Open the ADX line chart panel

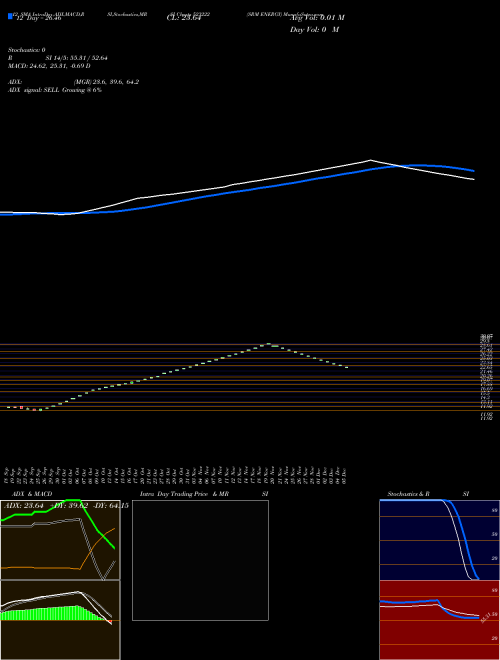[x=60, y=540]
